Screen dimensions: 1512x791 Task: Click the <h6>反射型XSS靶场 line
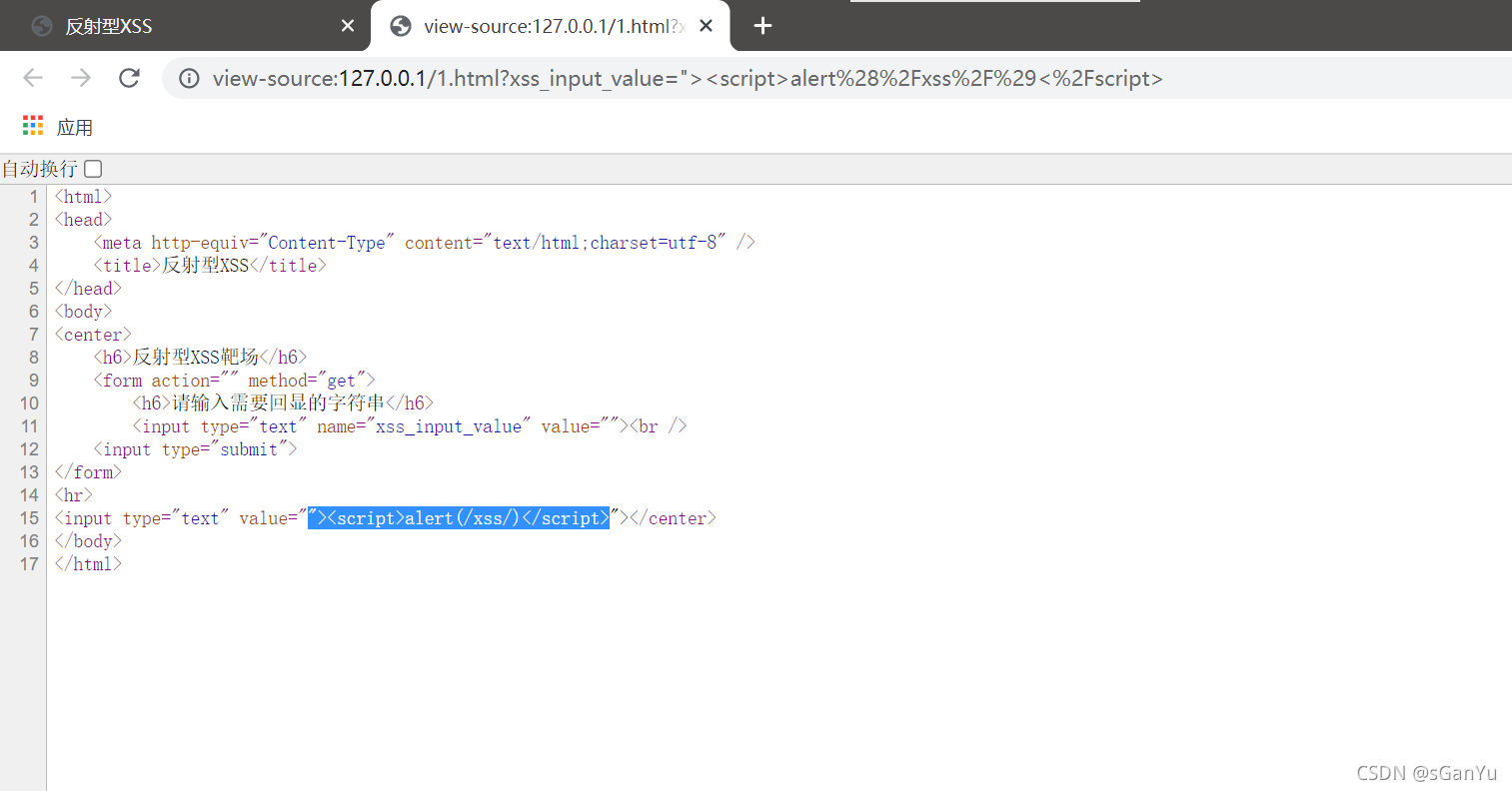[x=200, y=358]
